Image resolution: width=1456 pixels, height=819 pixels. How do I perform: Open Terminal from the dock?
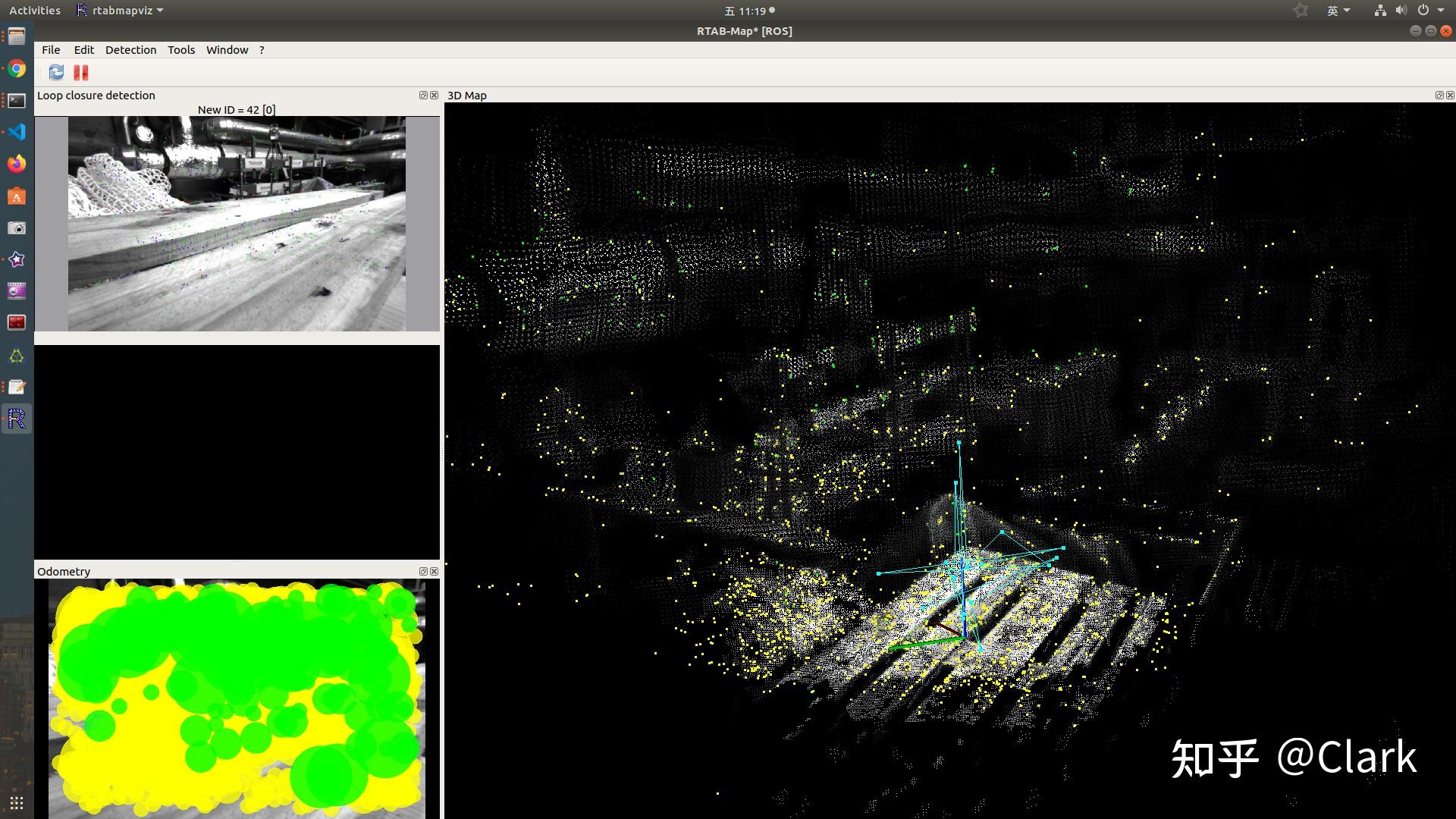click(x=17, y=100)
